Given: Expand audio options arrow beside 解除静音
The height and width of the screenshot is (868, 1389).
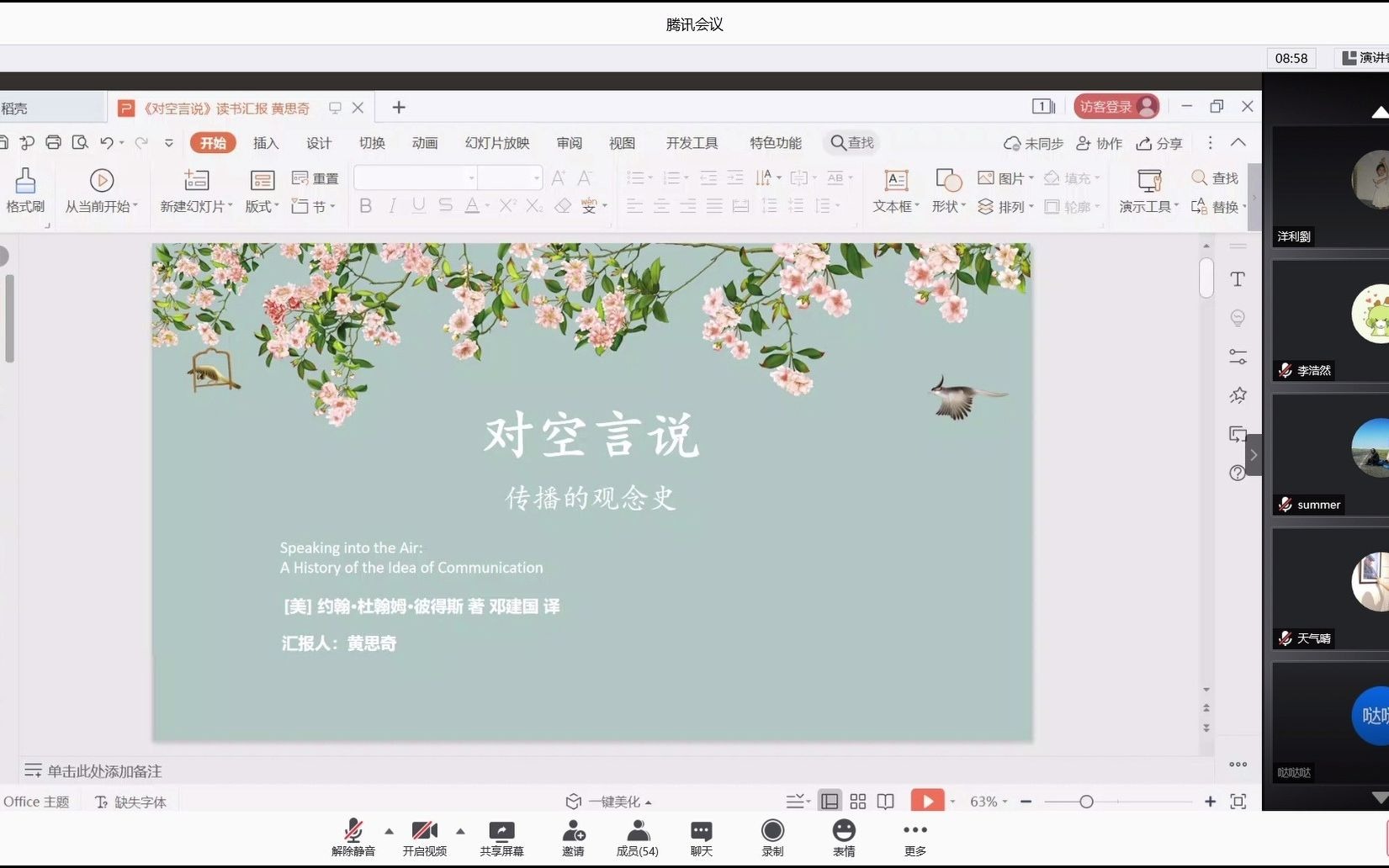Looking at the screenshot, I should (389, 831).
